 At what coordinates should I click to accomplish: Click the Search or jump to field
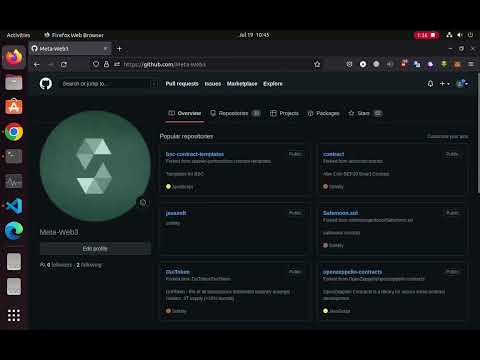click(x=108, y=84)
